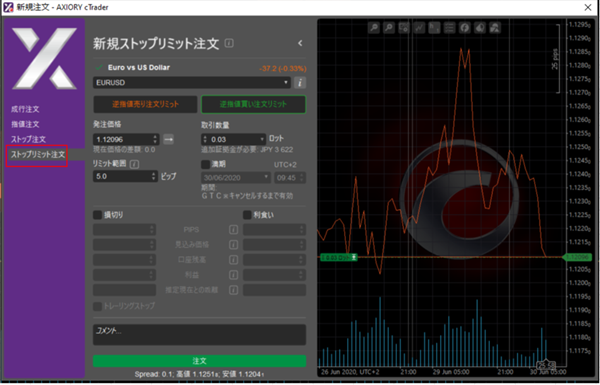Select ストップリミット注文 in the sidebar
This screenshot has width=600, height=385.
click(x=38, y=155)
